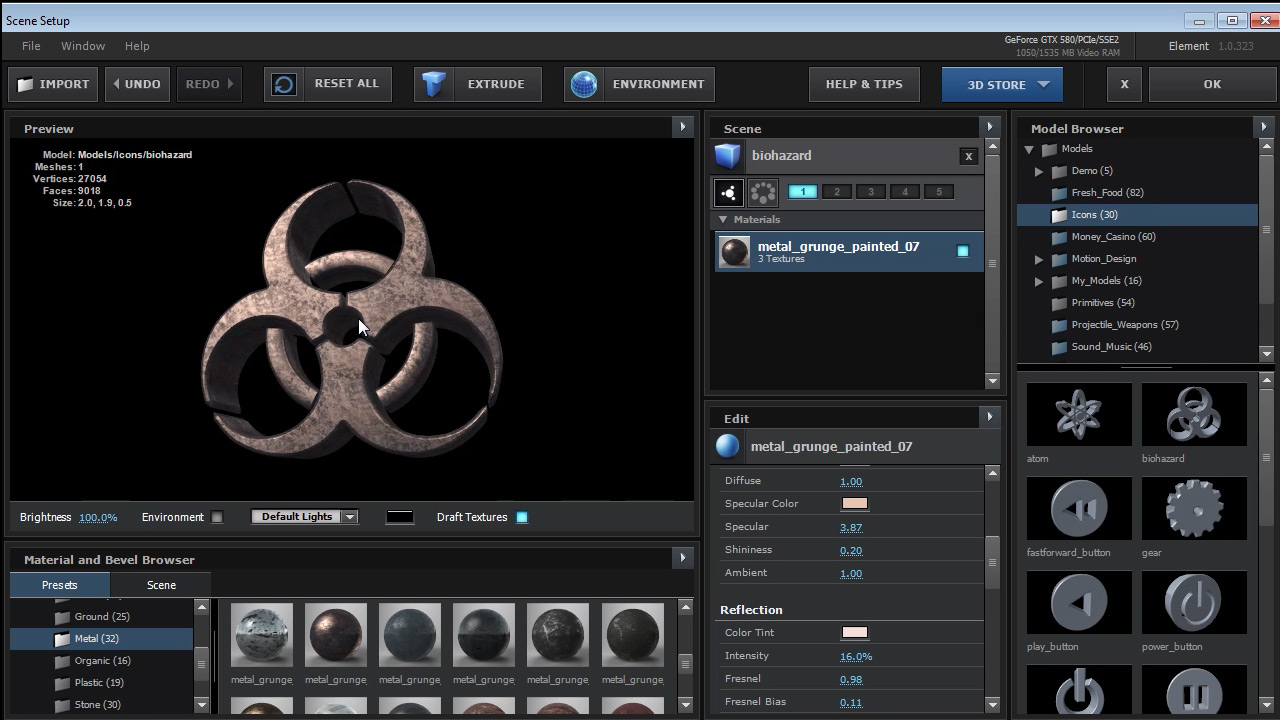1280x720 pixels.
Task: Select the gear model in the Model Browser
Action: click(x=1193, y=508)
